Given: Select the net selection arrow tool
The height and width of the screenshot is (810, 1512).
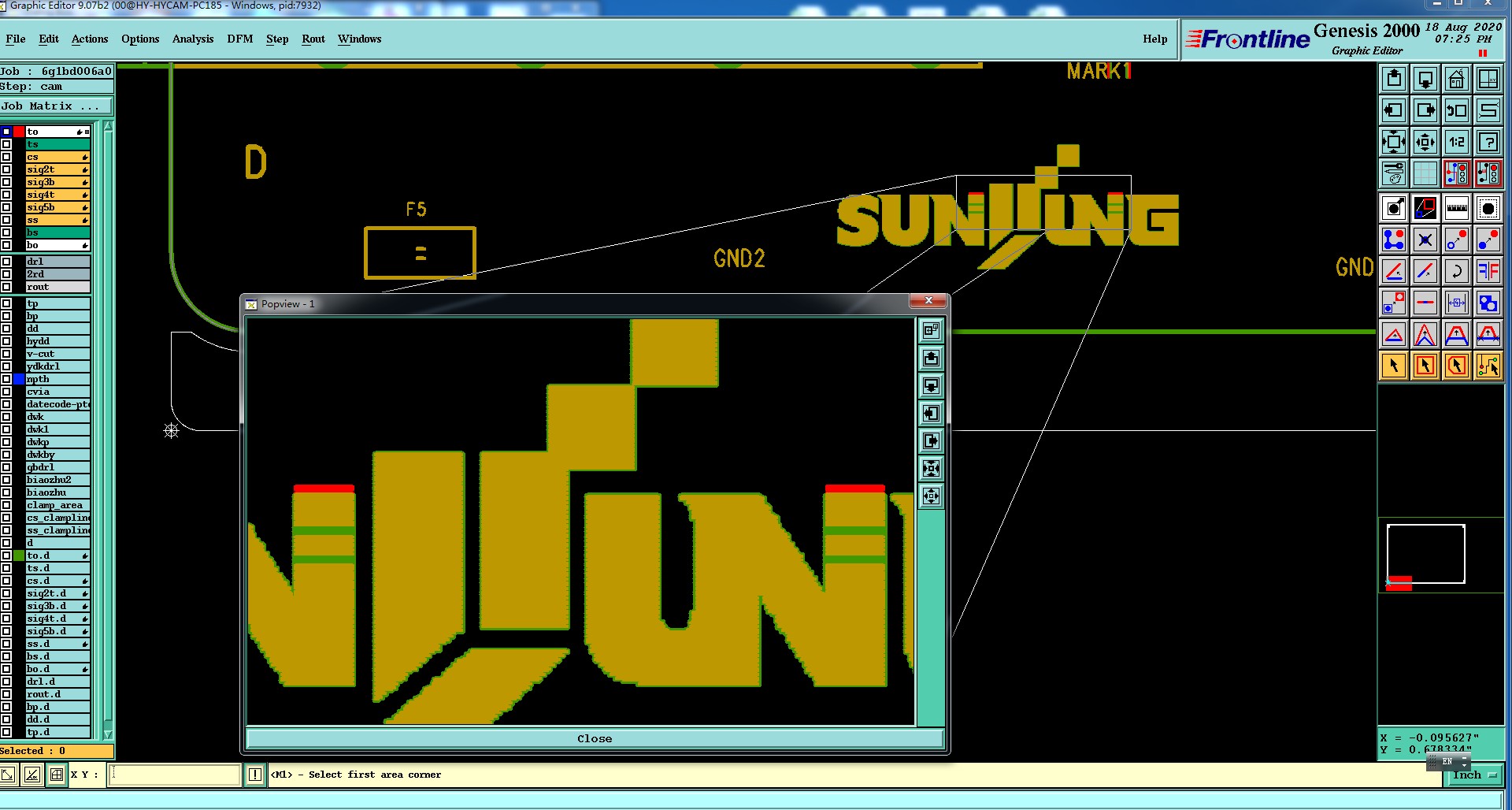Looking at the screenshot, I should coord(1488,366).
